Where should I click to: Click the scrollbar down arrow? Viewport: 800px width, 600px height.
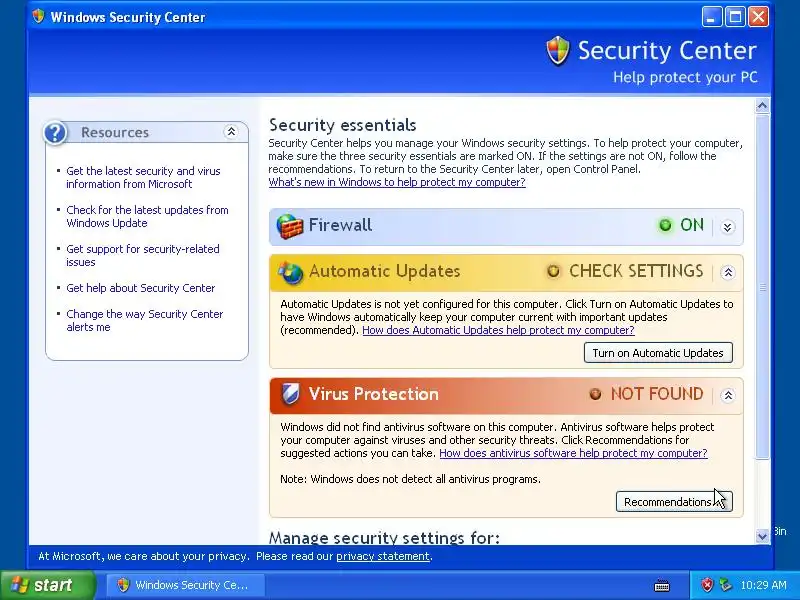(x=762, y=536)
